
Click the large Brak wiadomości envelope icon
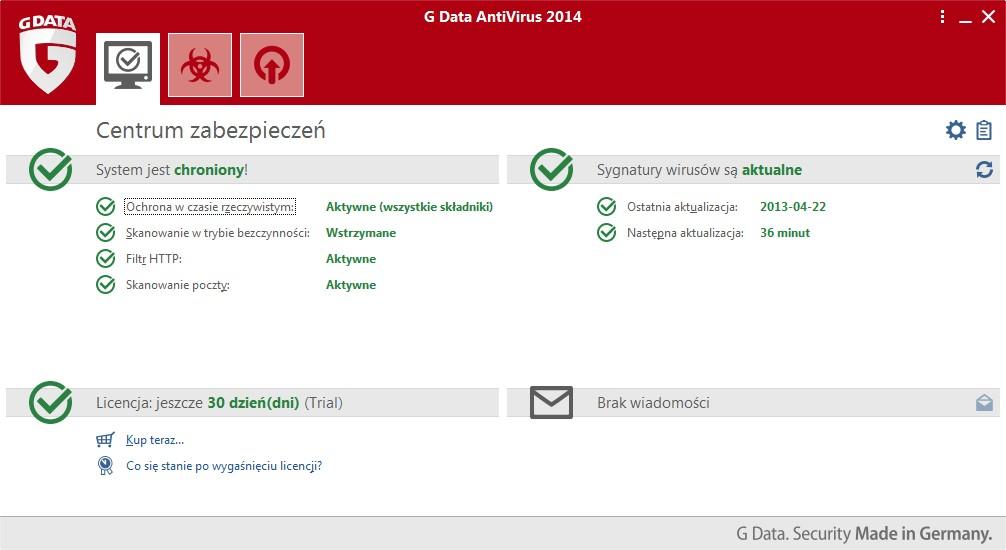point(551,402)
